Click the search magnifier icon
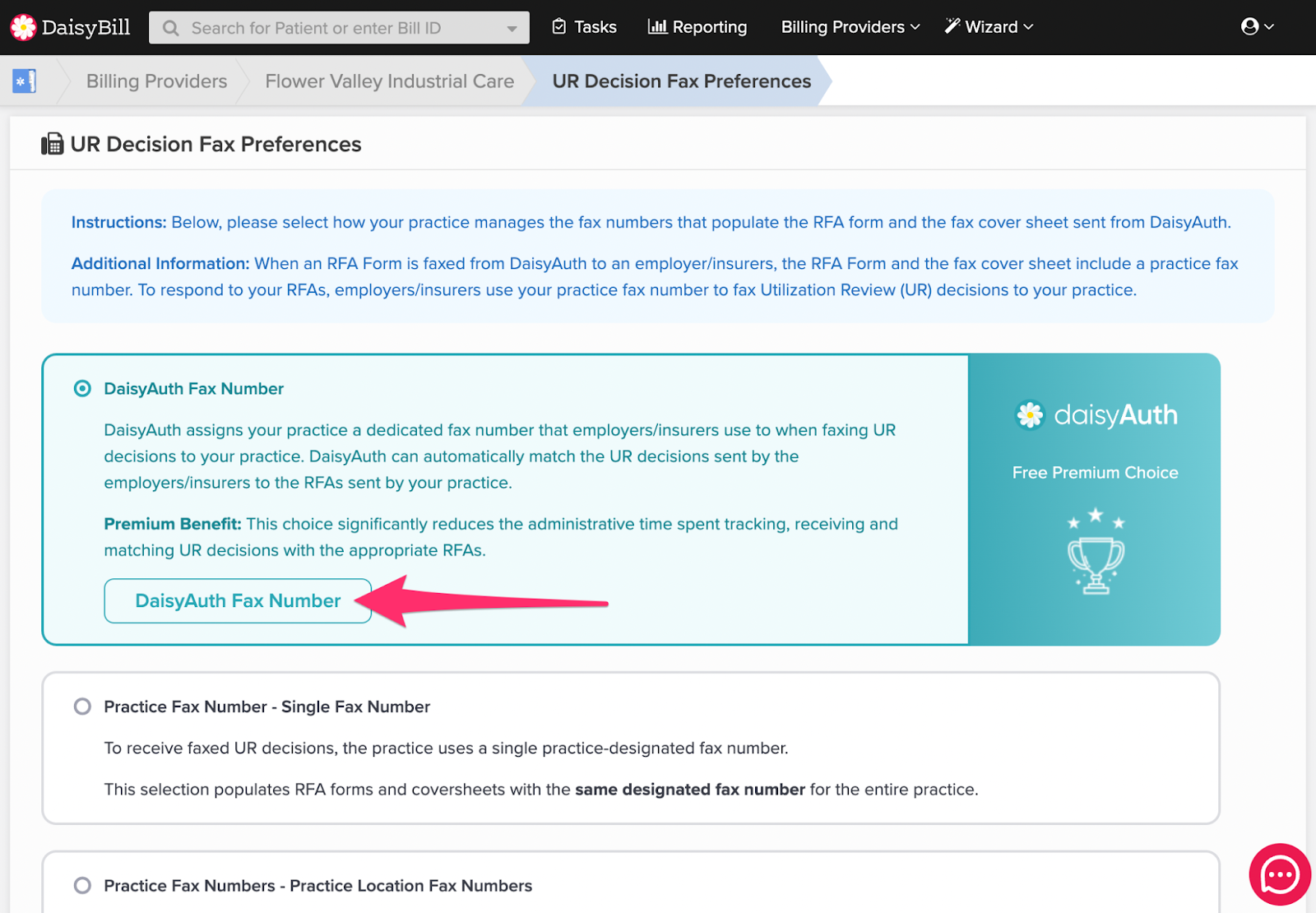 coord(170,28)
